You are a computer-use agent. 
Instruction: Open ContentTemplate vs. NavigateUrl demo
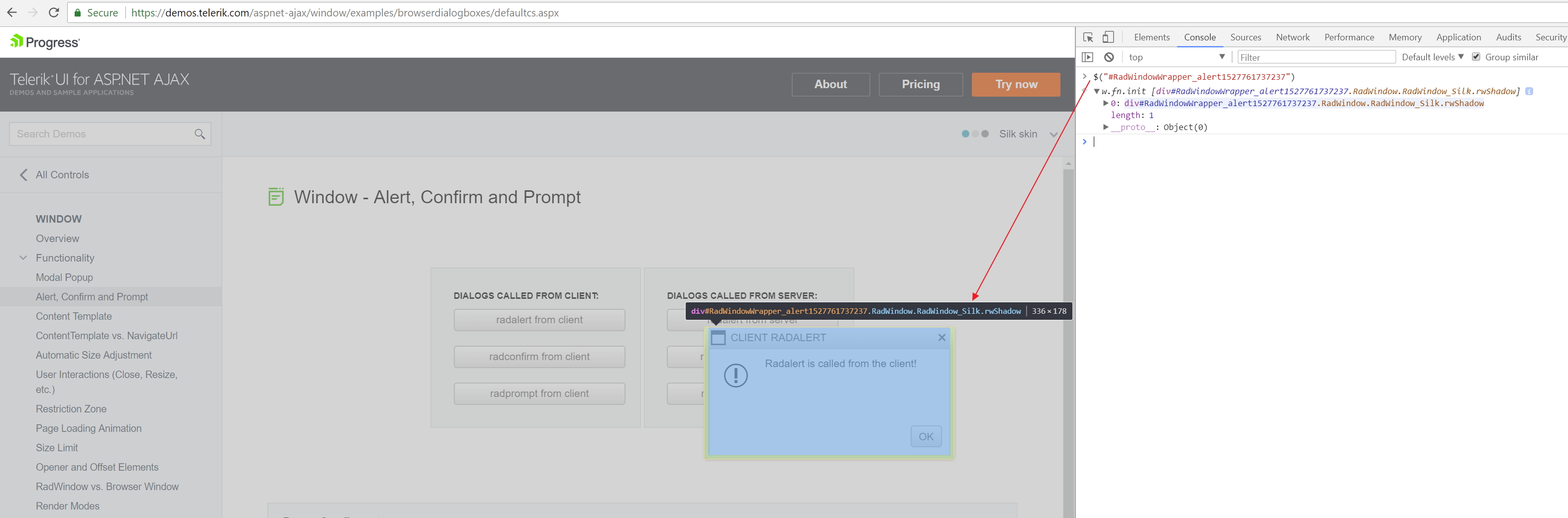click(106, 336)
